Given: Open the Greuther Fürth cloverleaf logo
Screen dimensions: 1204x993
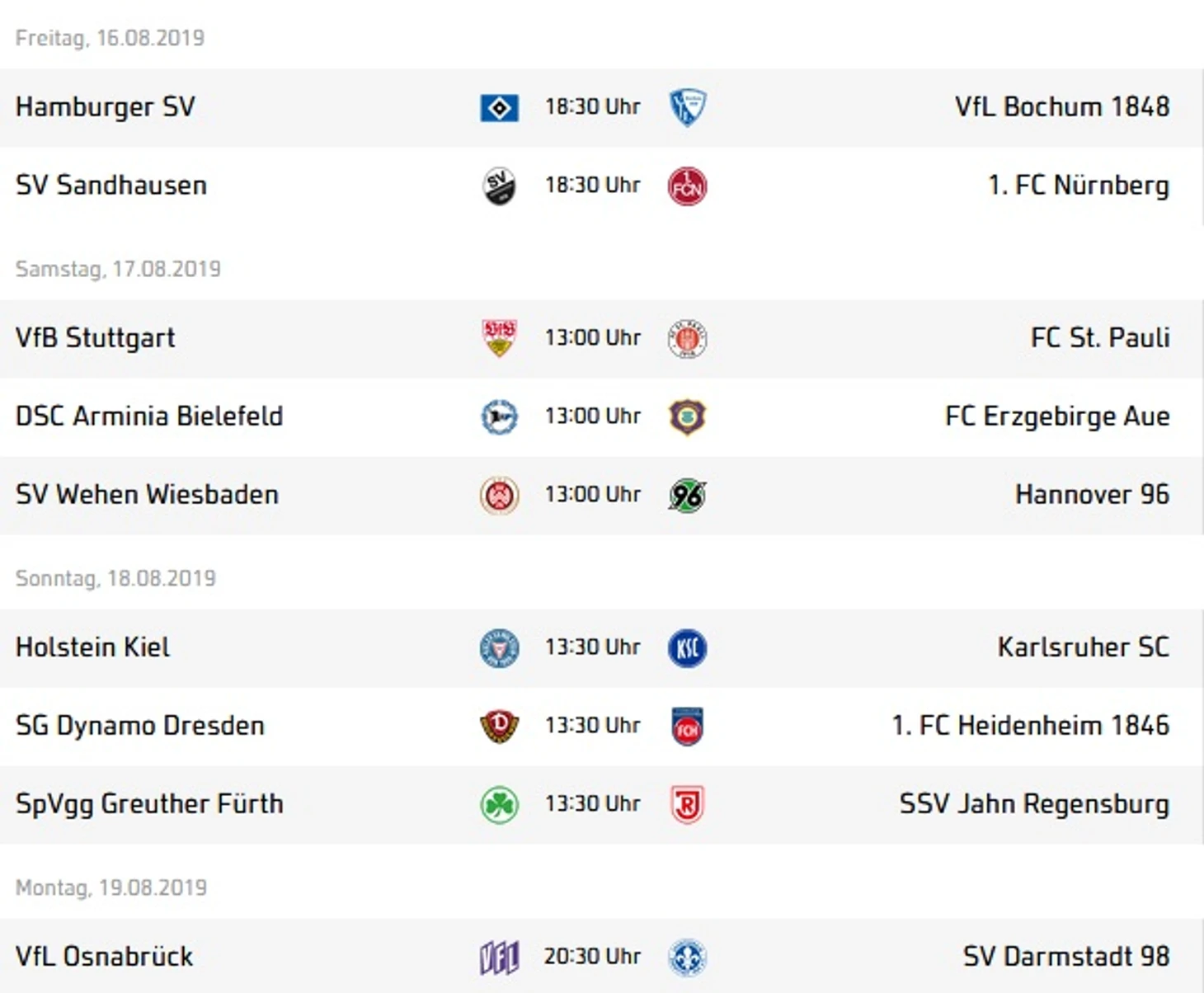Looking at the screenshot, I should (499, 804).
